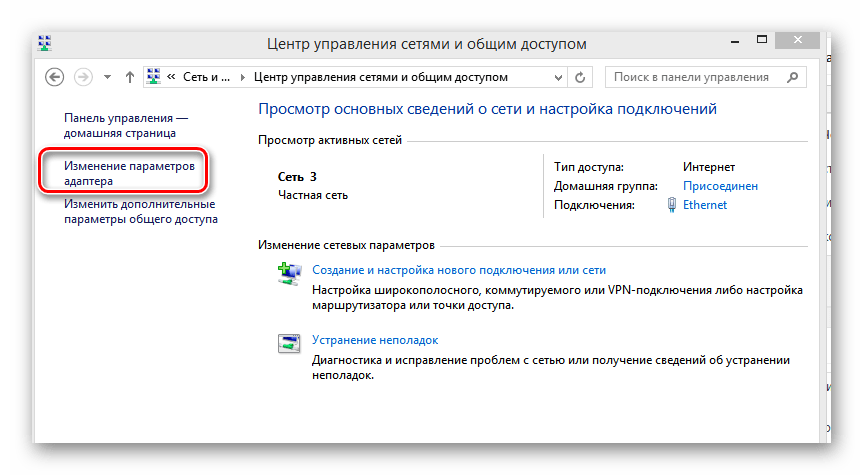Open the address bar history dropdown
Screen dimensions: 863x475
point(557,77)
